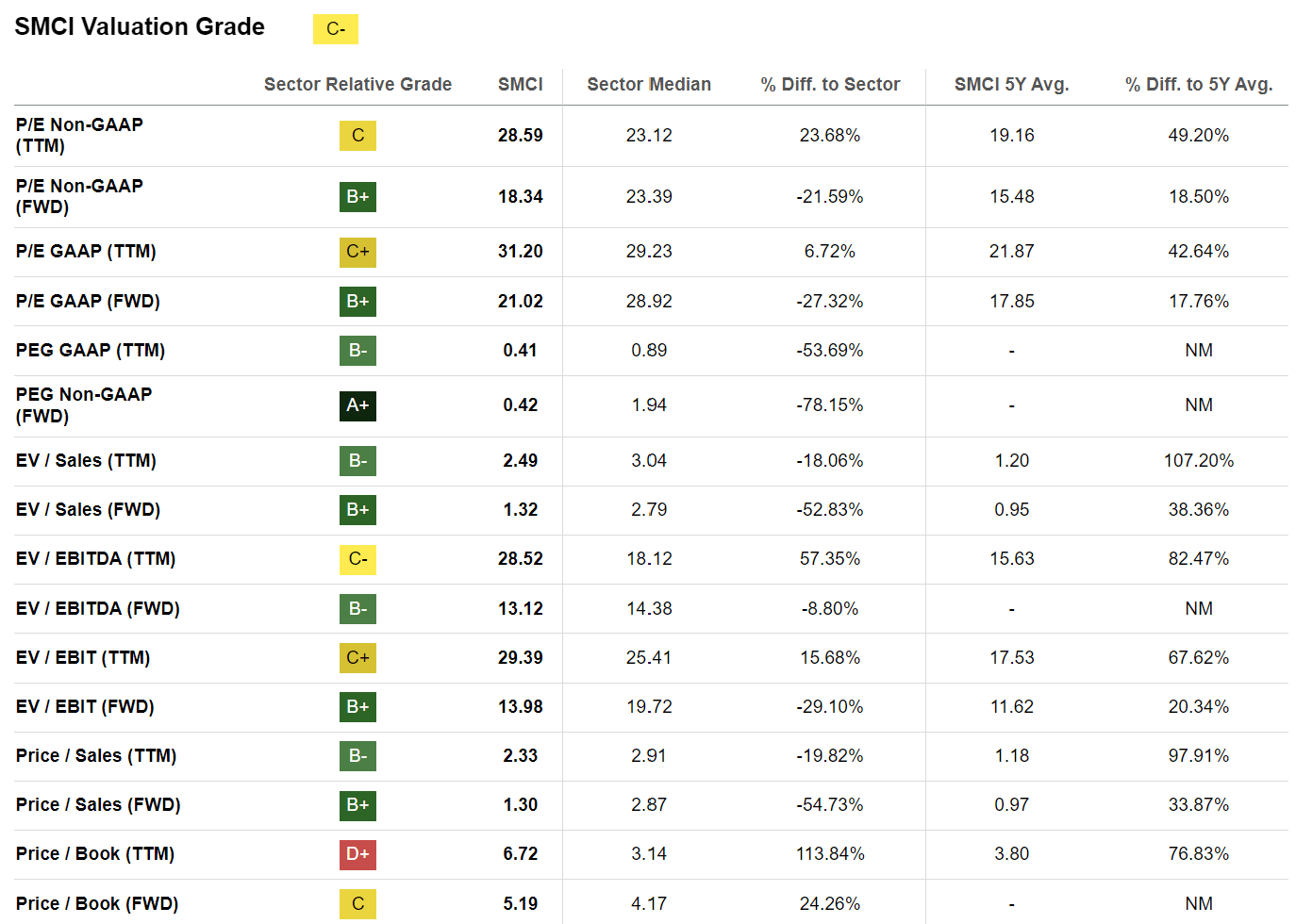This screenshot has width=1296, height=924.
Task: Click the % Diff. to Sector column header
Action: coord(830,84)
